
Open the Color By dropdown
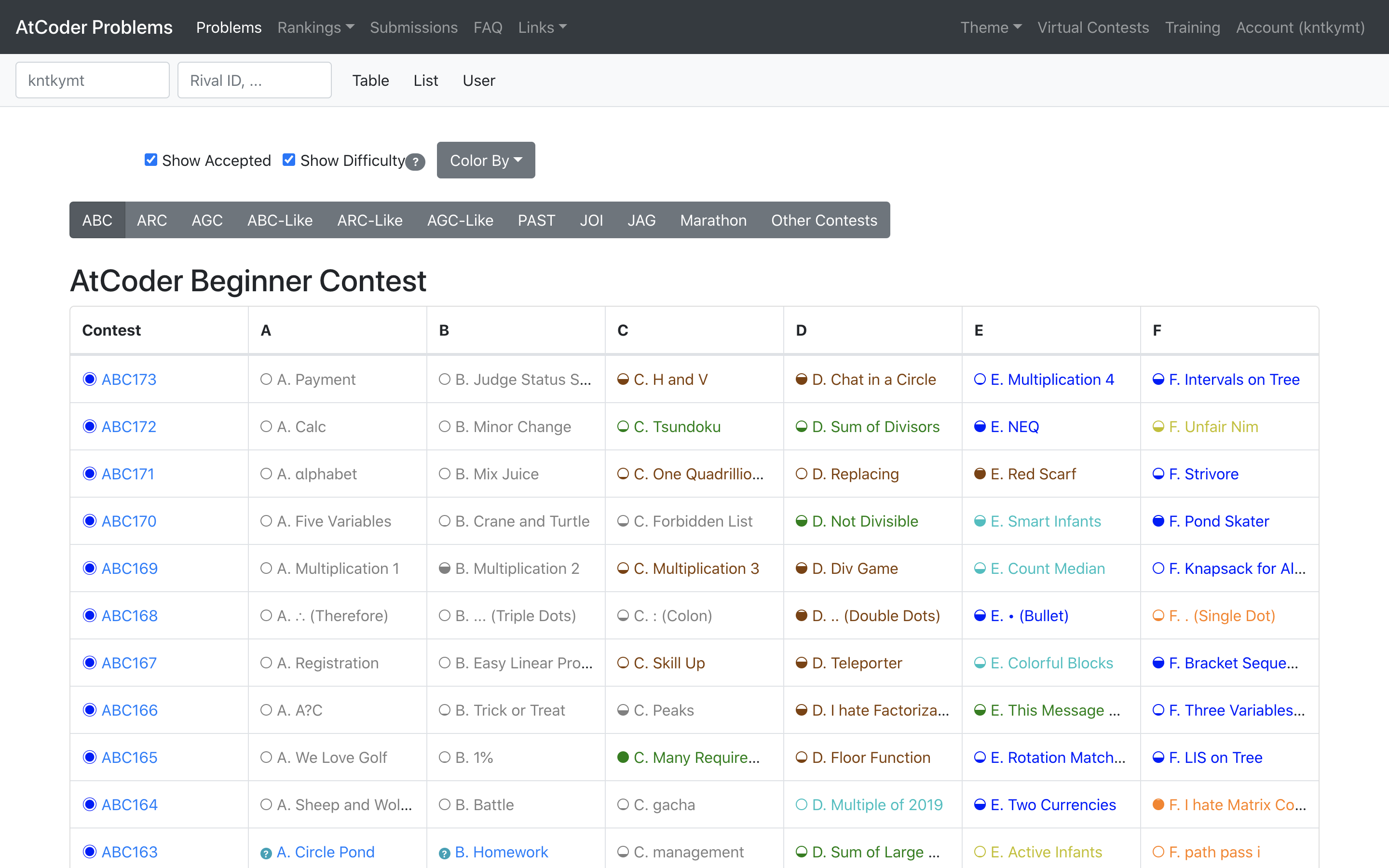click(486, 160)
